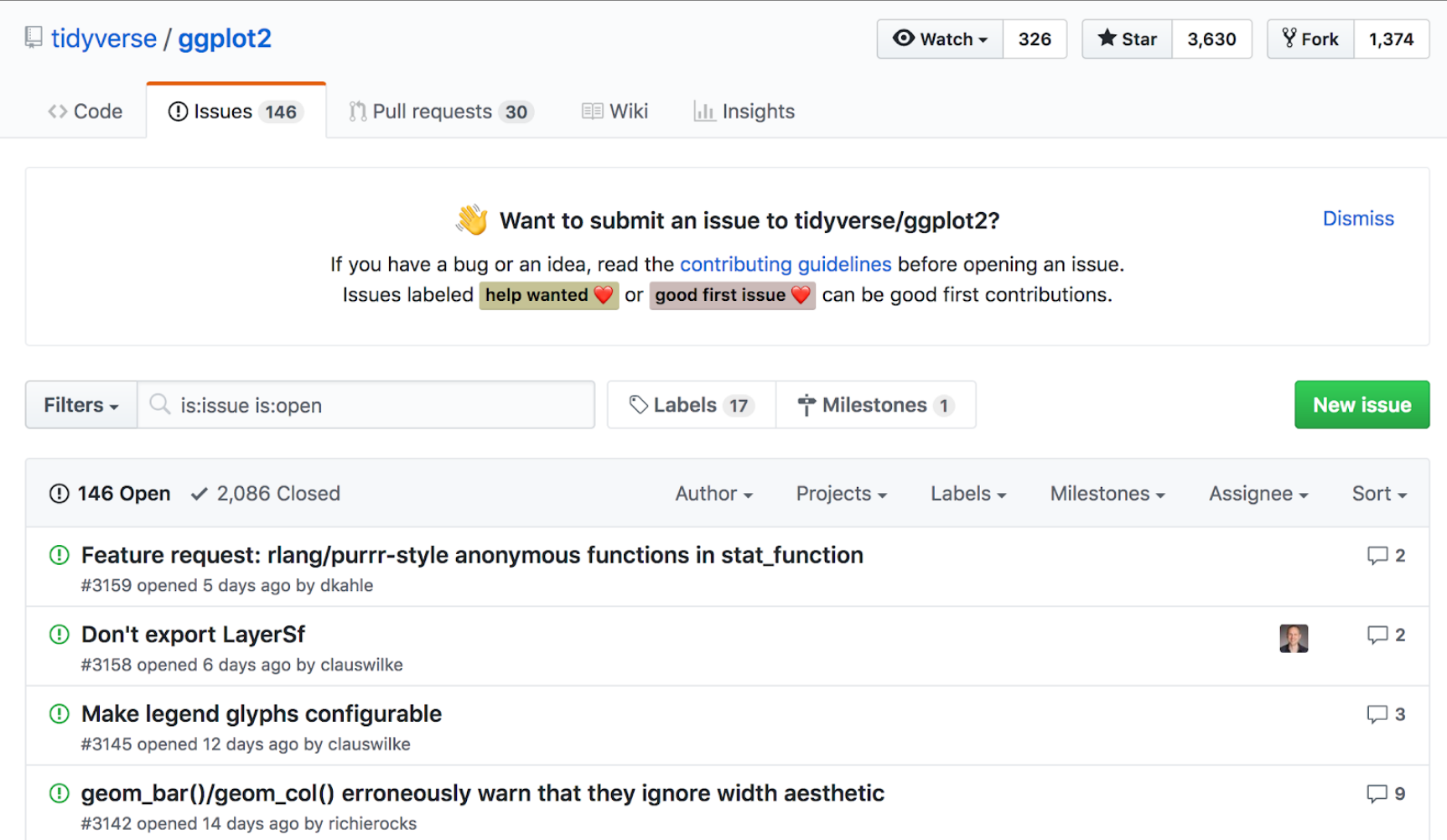Screen dimensions: 1447x840
Task: Open the Watch dropdown button
Action: pos(940,39)
